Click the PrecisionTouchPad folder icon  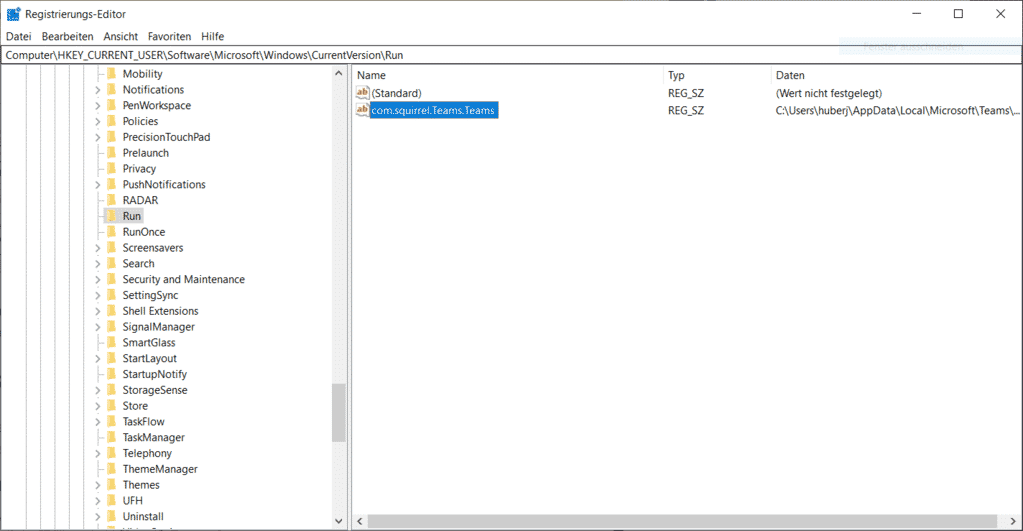click(112, 137)
